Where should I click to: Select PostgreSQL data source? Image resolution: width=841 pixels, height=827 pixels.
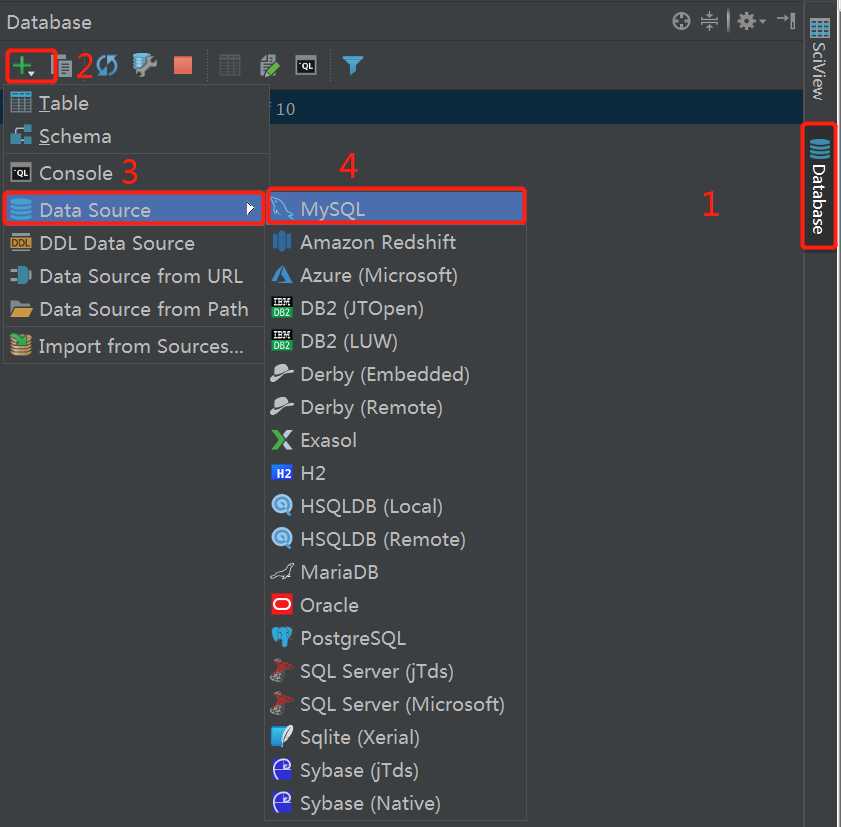click(396, 638)
